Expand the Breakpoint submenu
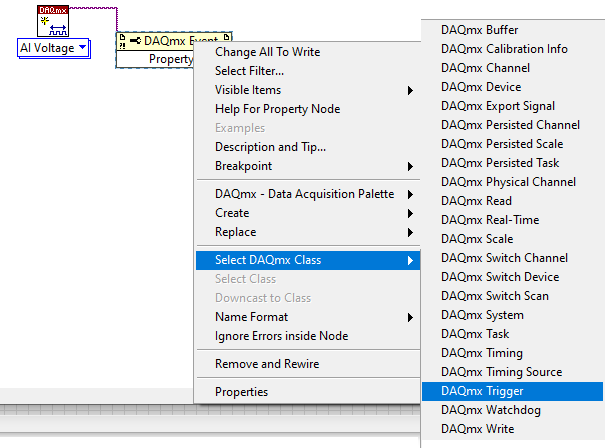606x448 pixels. [x=308, y=166]
